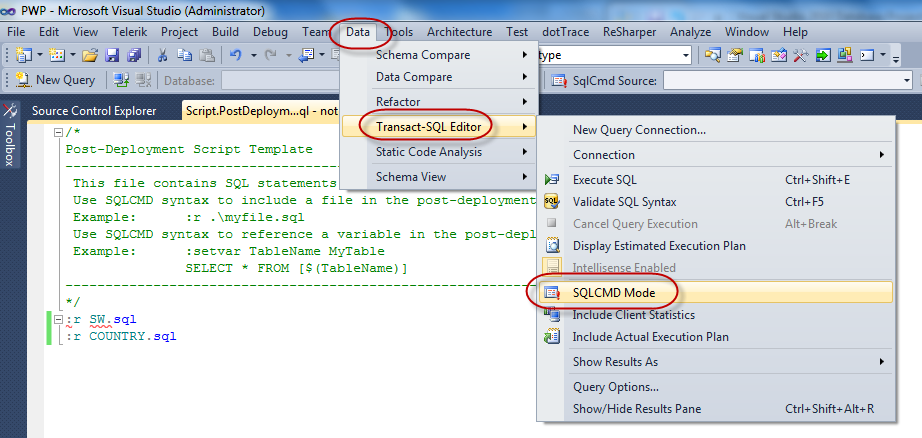922x438 pixels.
Task: Open the toolbar overflow options arrow
Action: click(896, 58)
